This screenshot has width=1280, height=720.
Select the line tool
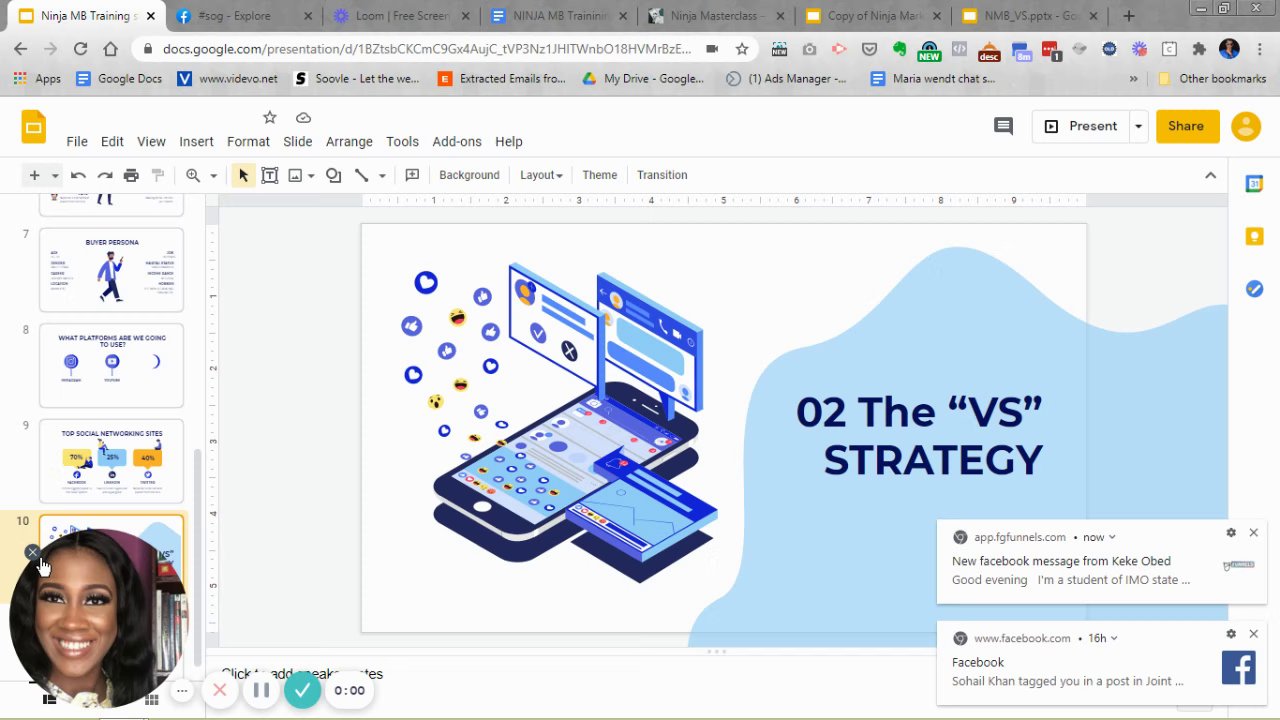tap(362, 175)
